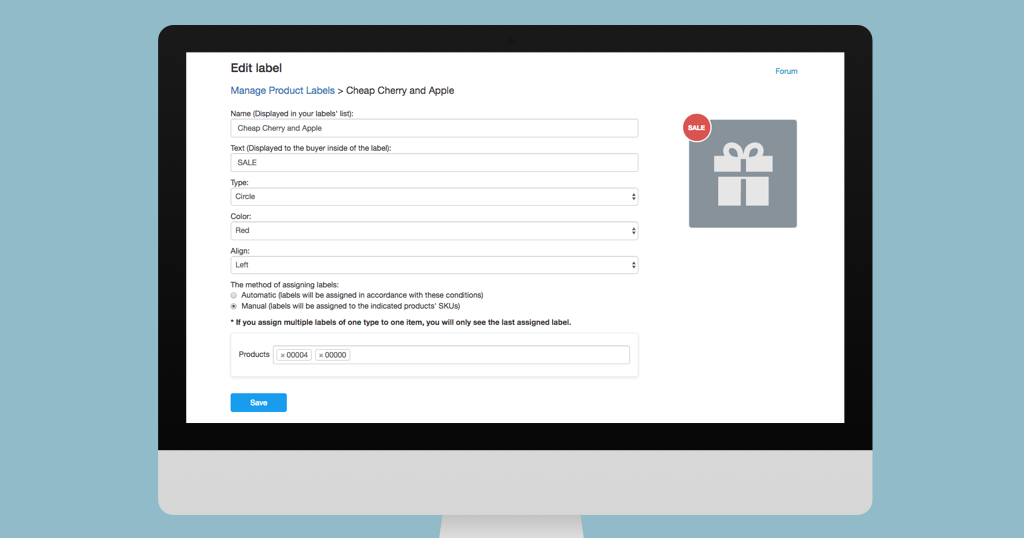Click the 00004 SKU tag text
This screenshot has width=1024, height=538.
click(x=297, y=355)
